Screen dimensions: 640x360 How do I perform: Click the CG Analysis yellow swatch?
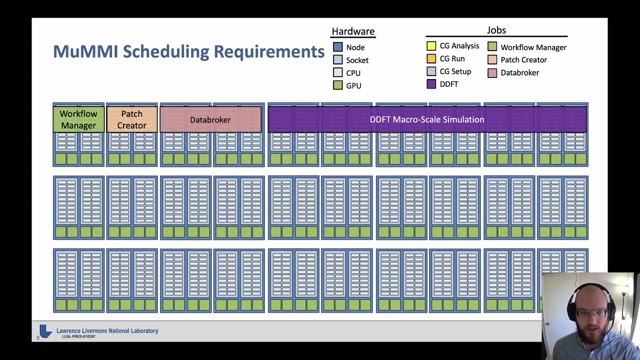pyautogui.click(x=431, y=46)
